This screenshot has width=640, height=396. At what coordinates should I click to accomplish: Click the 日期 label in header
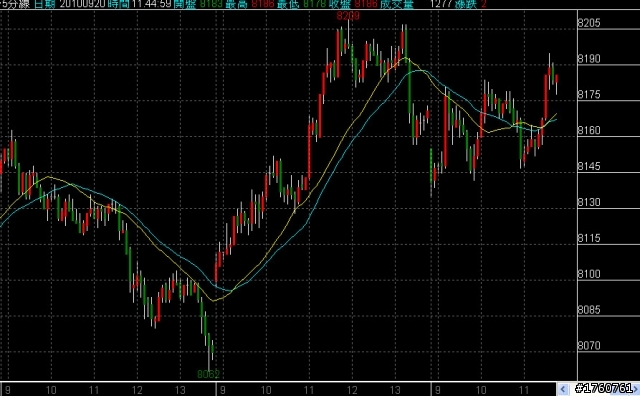(x=44, y=4)
